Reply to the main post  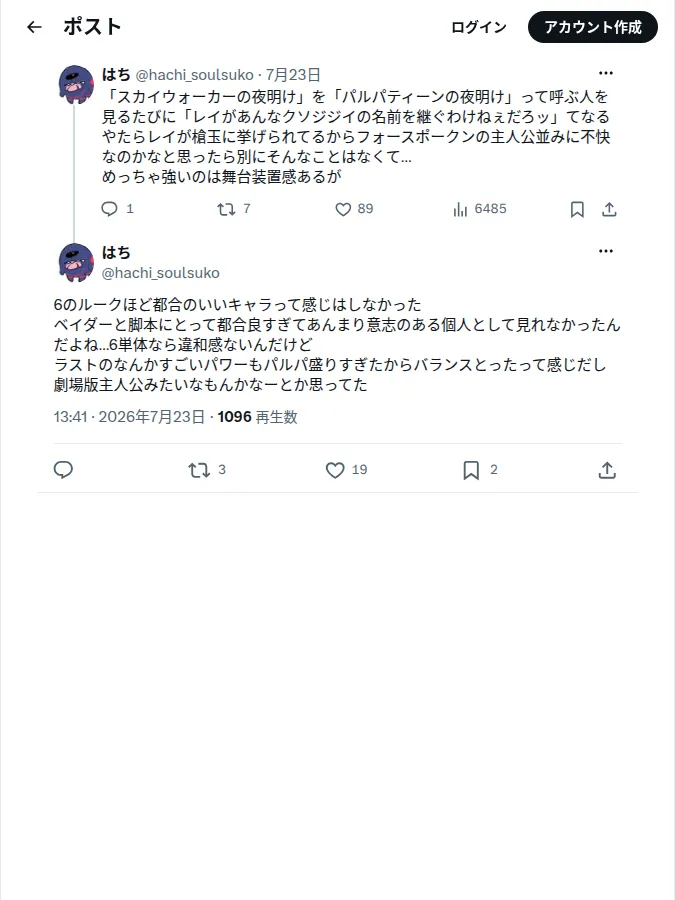pos(63,470)
